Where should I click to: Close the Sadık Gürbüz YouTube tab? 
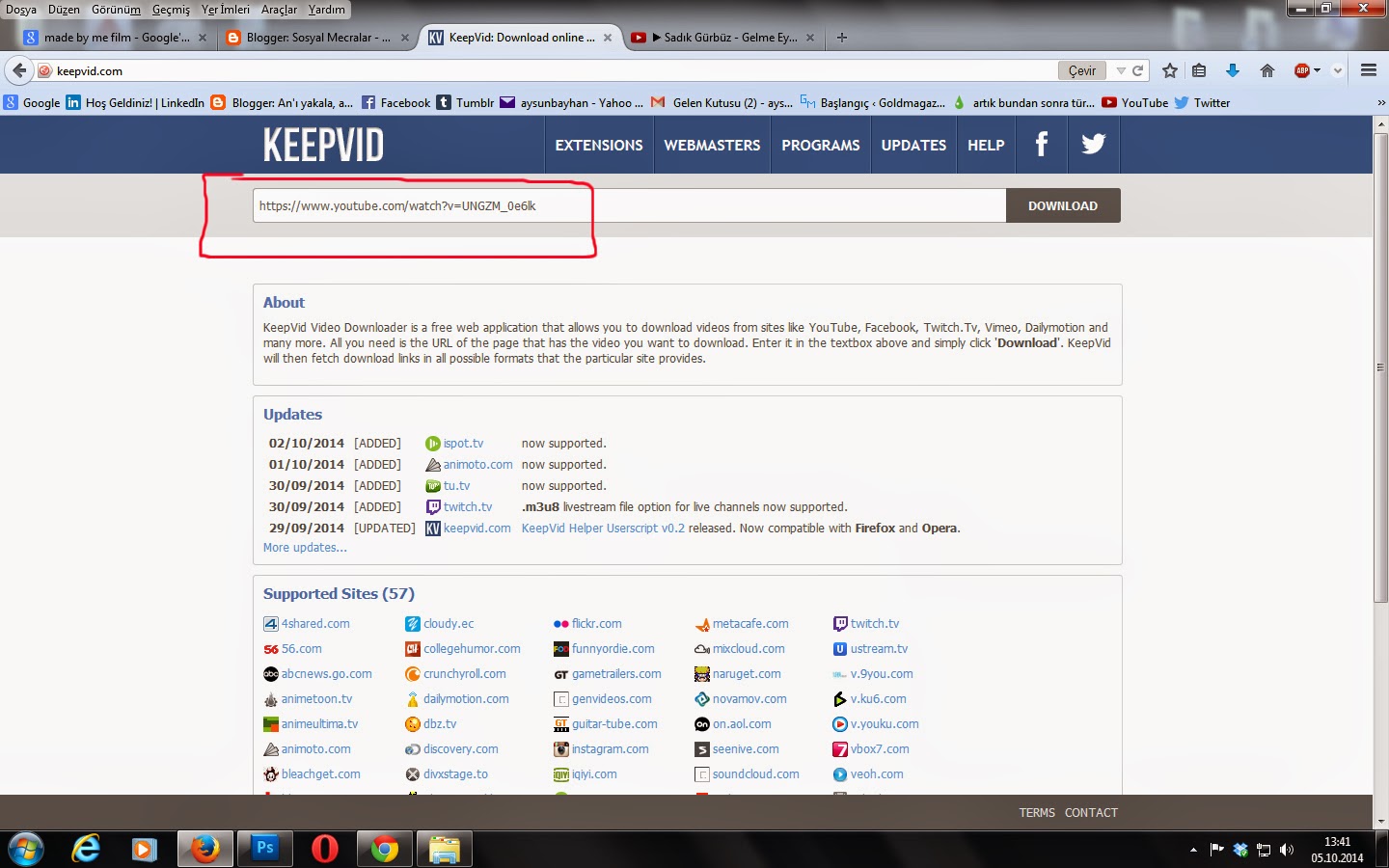click(810, 38)
